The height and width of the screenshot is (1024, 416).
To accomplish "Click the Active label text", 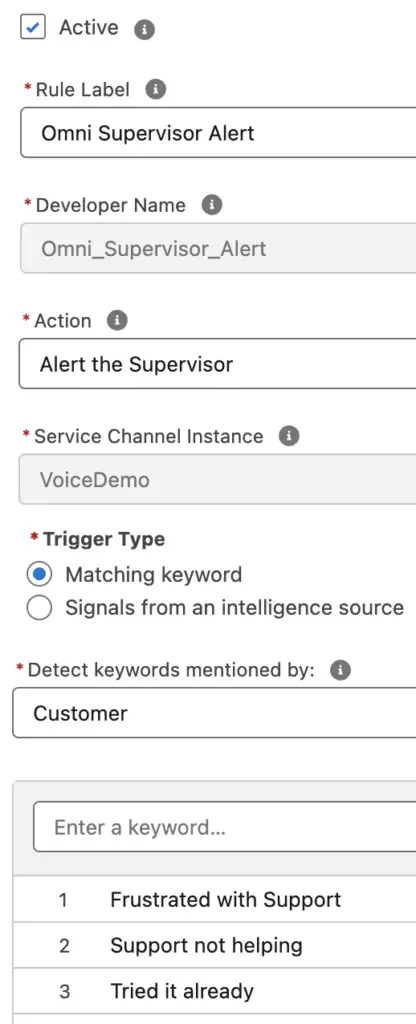I will click(89, 27).
